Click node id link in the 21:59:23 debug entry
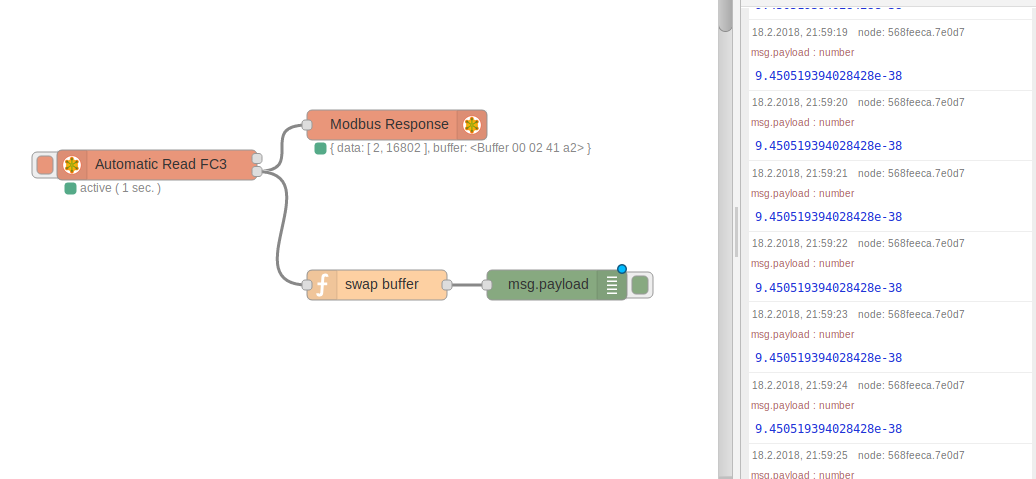 [911, 314]
